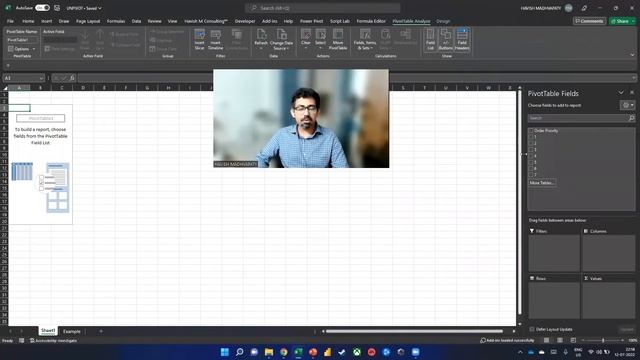Click the Insert Function fx icon
Viewport: 640px width, 360px height.
tap(72, 78)
